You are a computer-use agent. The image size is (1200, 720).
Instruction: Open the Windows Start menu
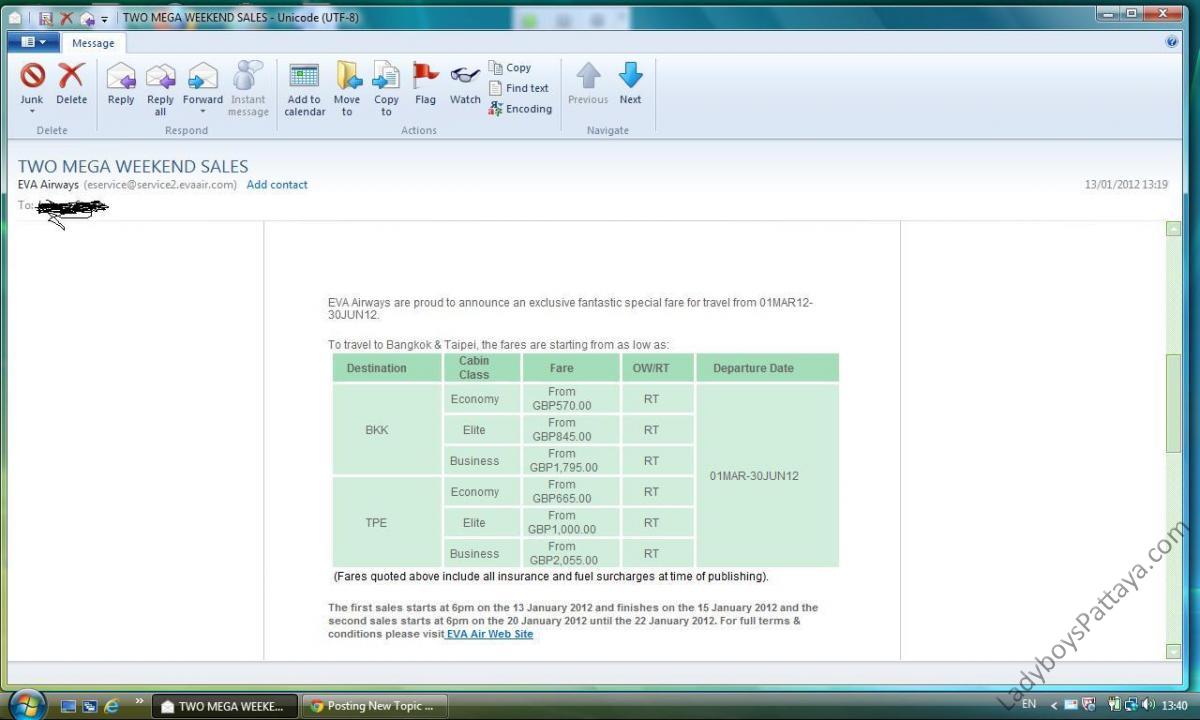pyautogui.click(x=27, y=704)
